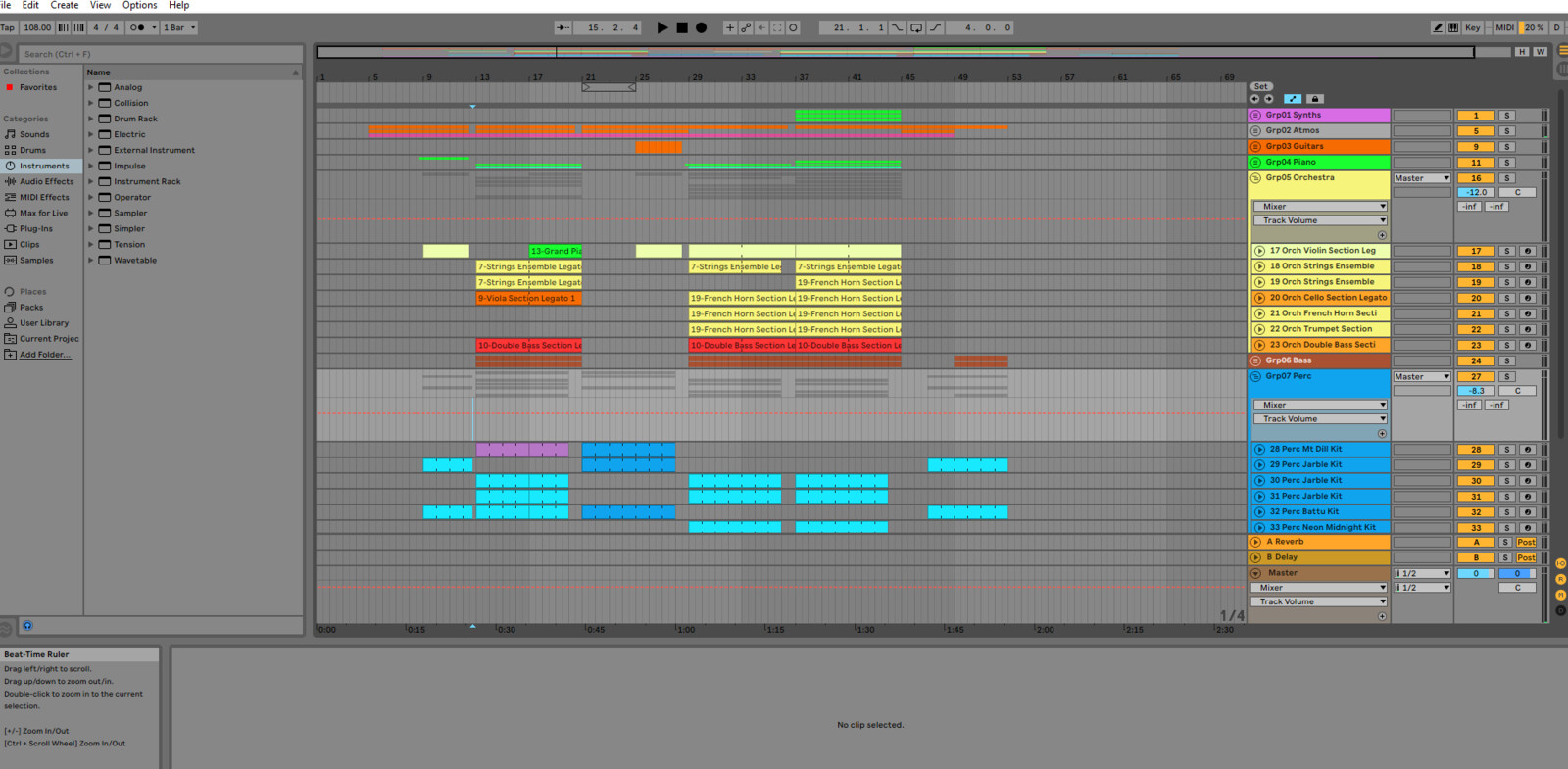Unfold track 22 Orch Trumpet Section
Viewport: 1568px width, 769px height.
click(x=1259, y=329)
